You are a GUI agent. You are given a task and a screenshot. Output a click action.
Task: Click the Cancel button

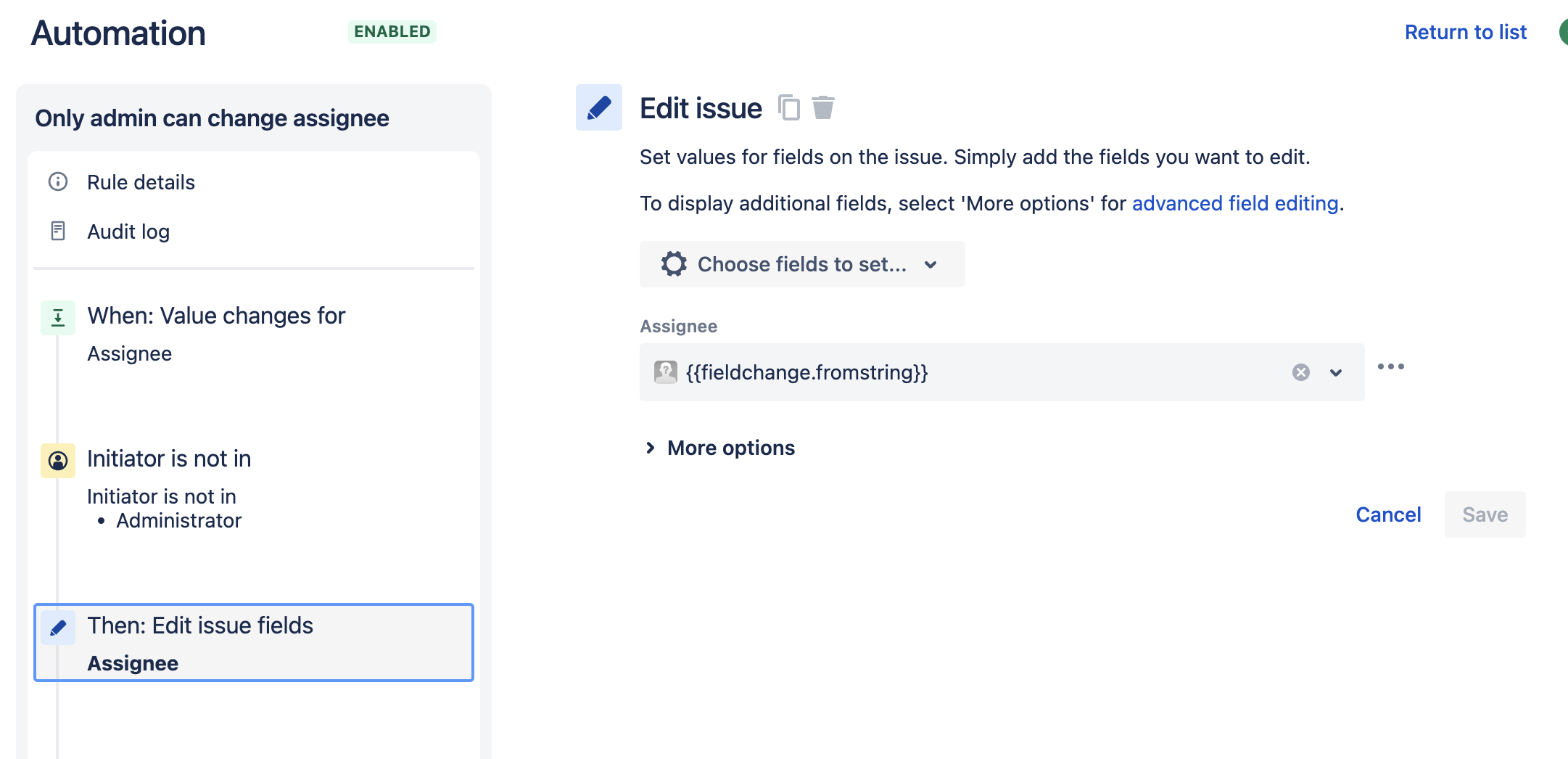tap(1387, 514)
